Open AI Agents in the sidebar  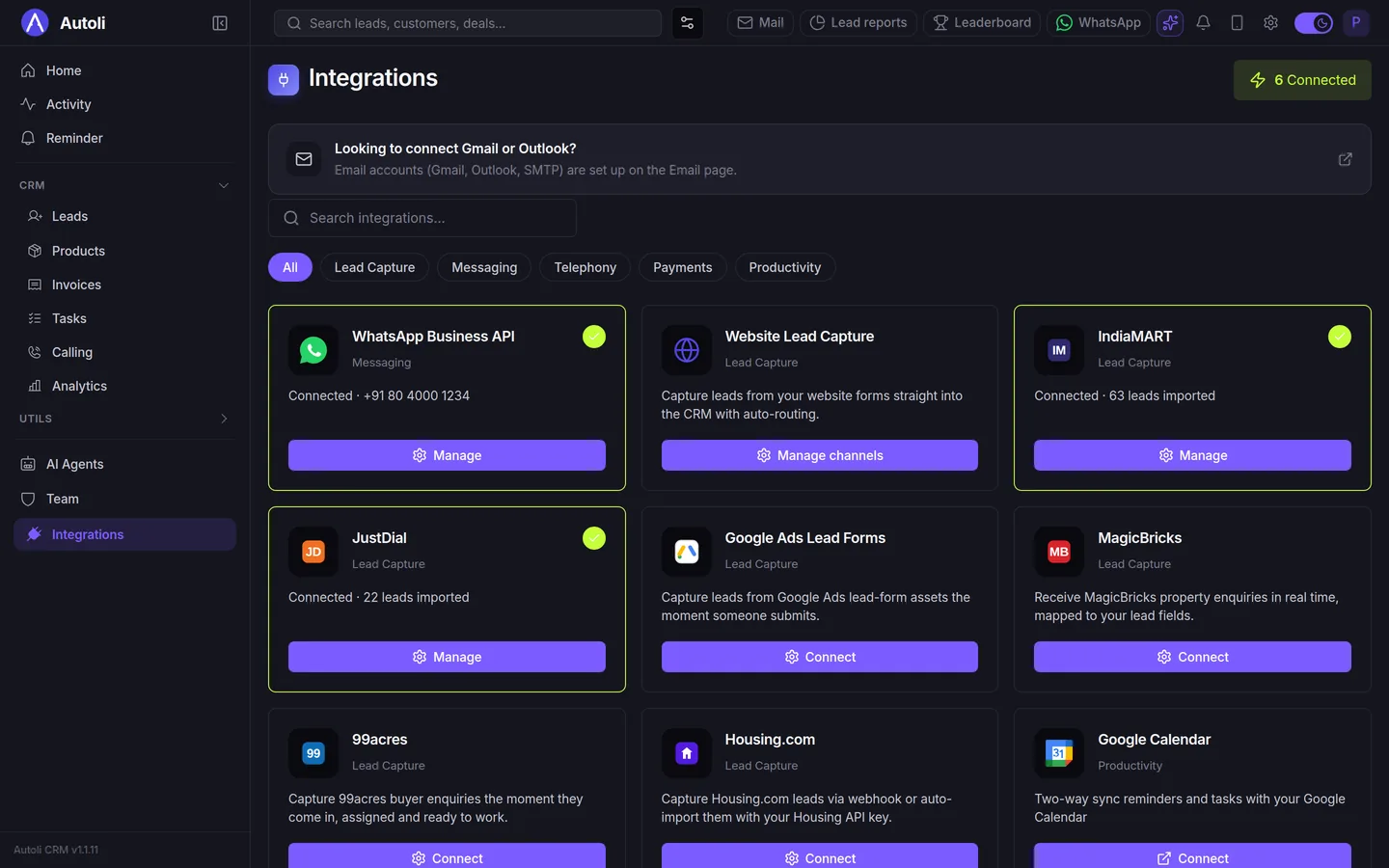coord(125,464)
